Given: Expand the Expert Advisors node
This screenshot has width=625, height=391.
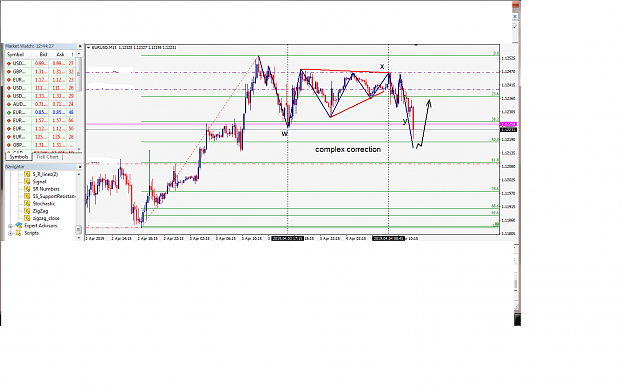Looking at the screenshot, I should (10, 226).
